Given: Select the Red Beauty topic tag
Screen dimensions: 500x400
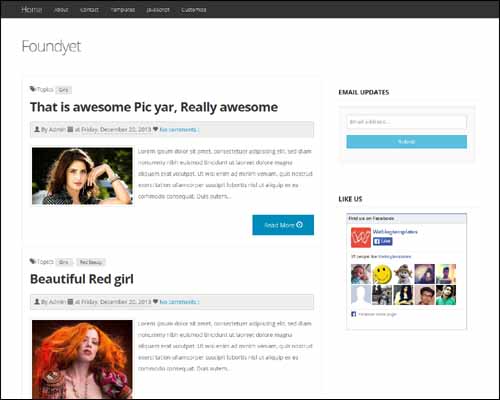Looking at the screenshot, I should click(91, 262).
